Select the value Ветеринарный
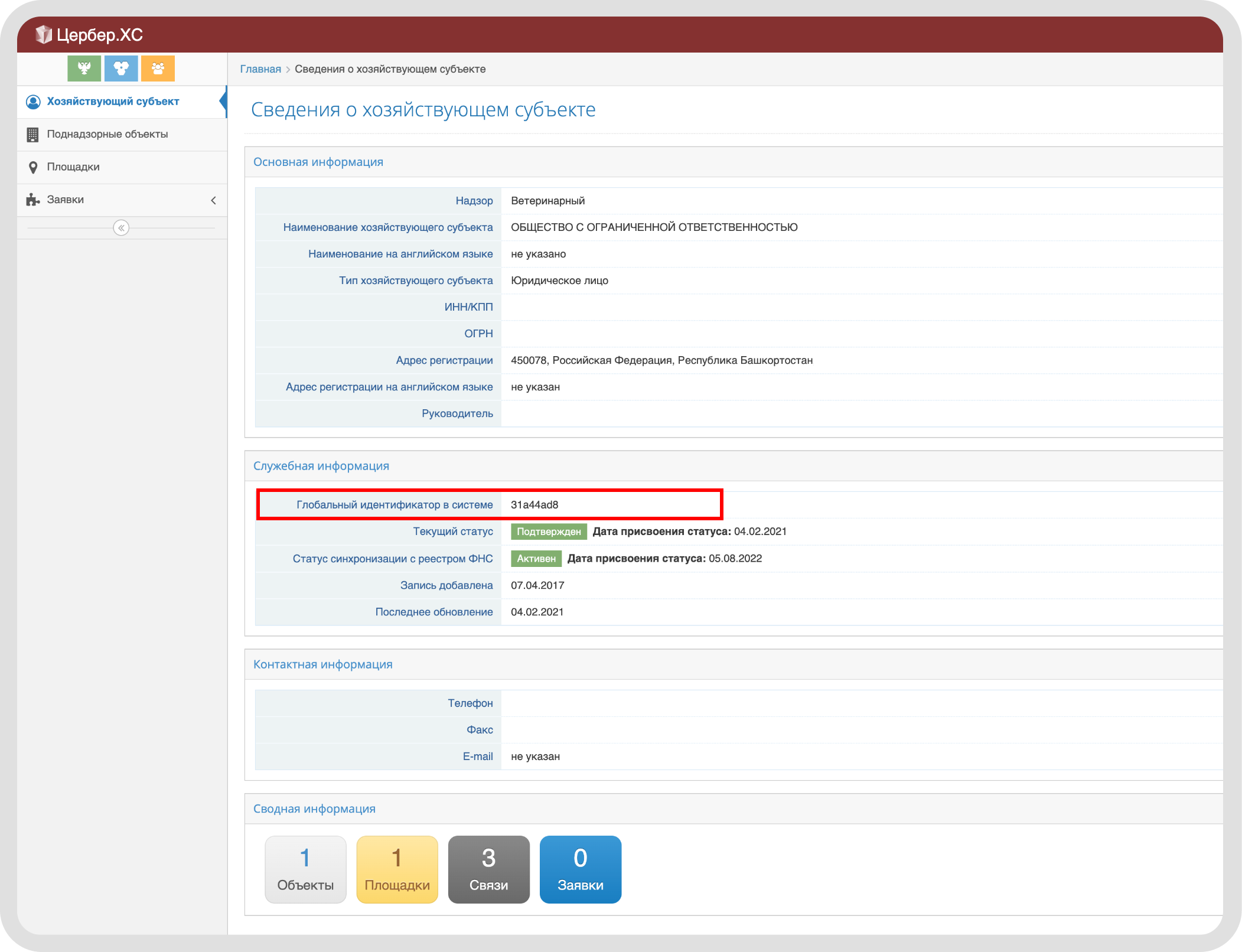The height and width of the screenshot is (952, 1242). (x=548, y=201)
